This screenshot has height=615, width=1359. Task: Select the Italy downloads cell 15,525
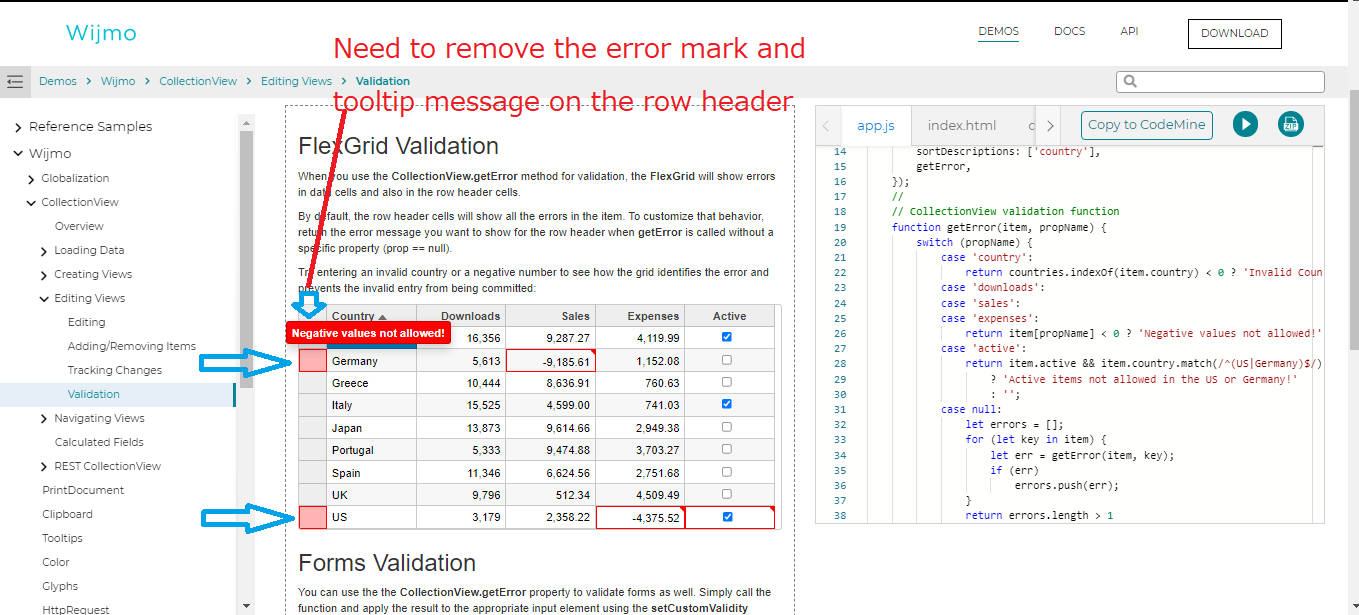point(461,404)
